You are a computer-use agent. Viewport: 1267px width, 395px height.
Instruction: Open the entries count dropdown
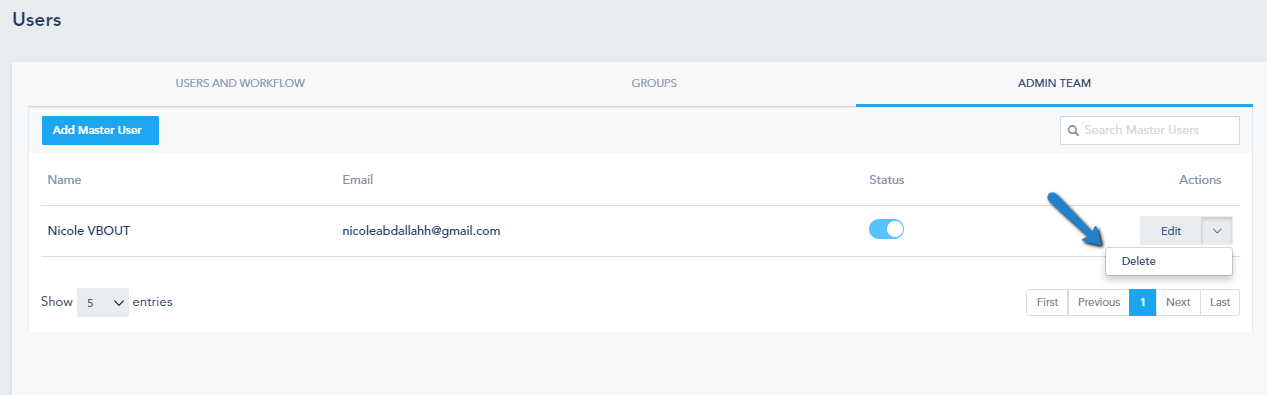pos(103,302)
